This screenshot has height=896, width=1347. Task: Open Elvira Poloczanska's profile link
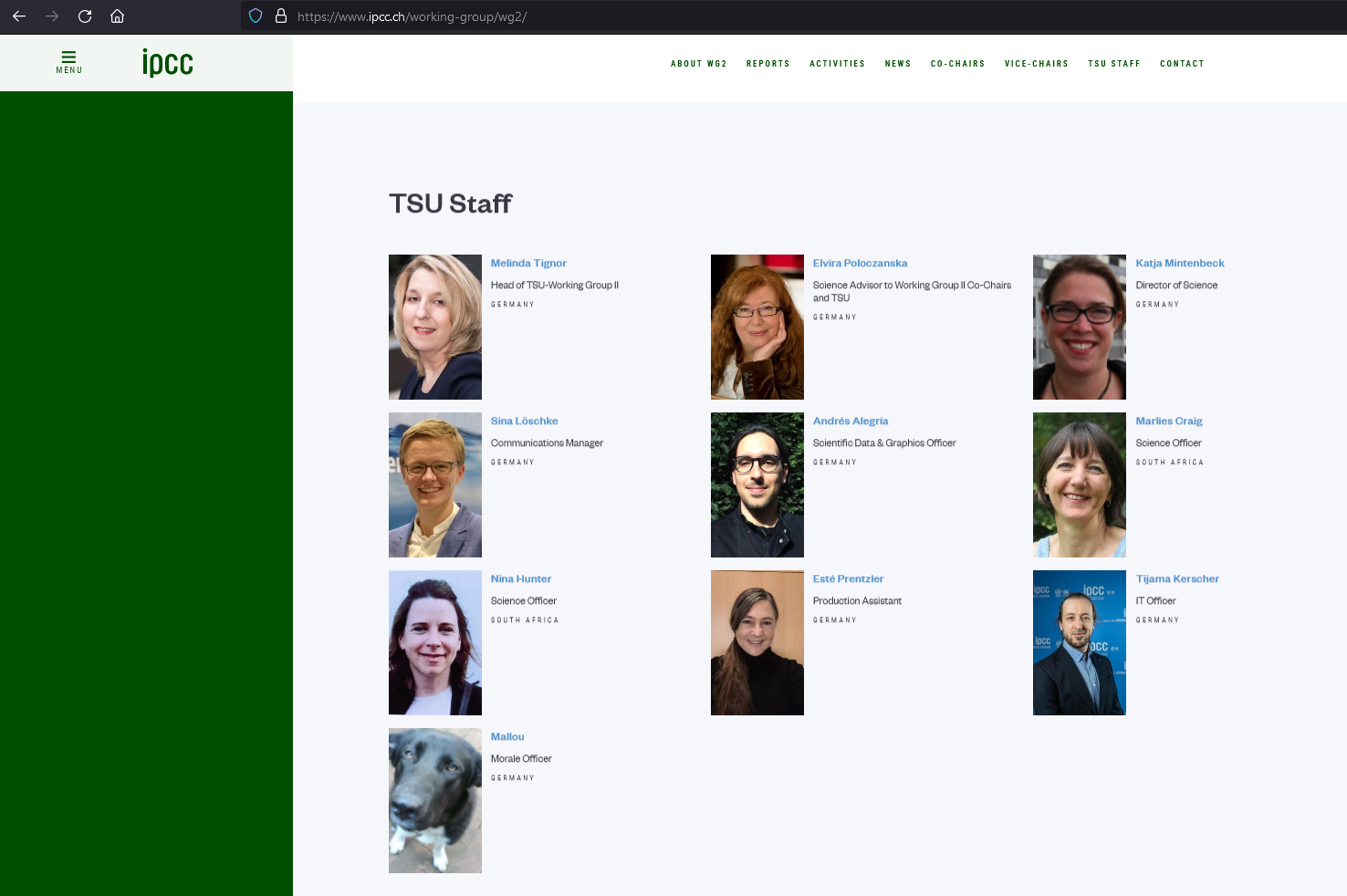pos(861,263)
